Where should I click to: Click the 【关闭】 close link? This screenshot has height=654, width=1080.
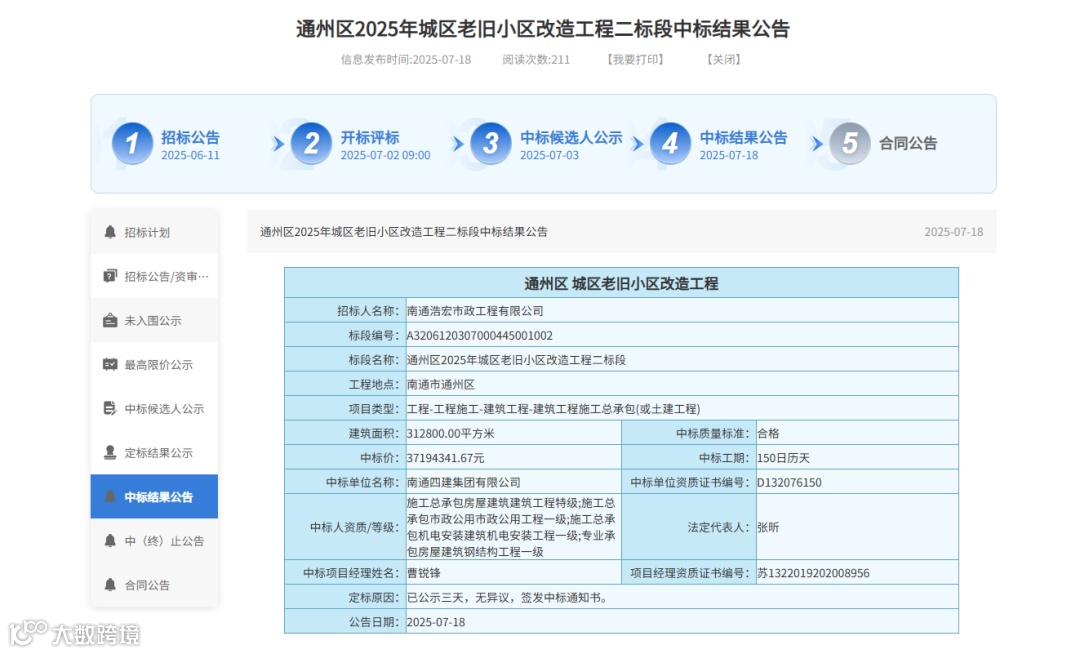(x=724, y=60)
